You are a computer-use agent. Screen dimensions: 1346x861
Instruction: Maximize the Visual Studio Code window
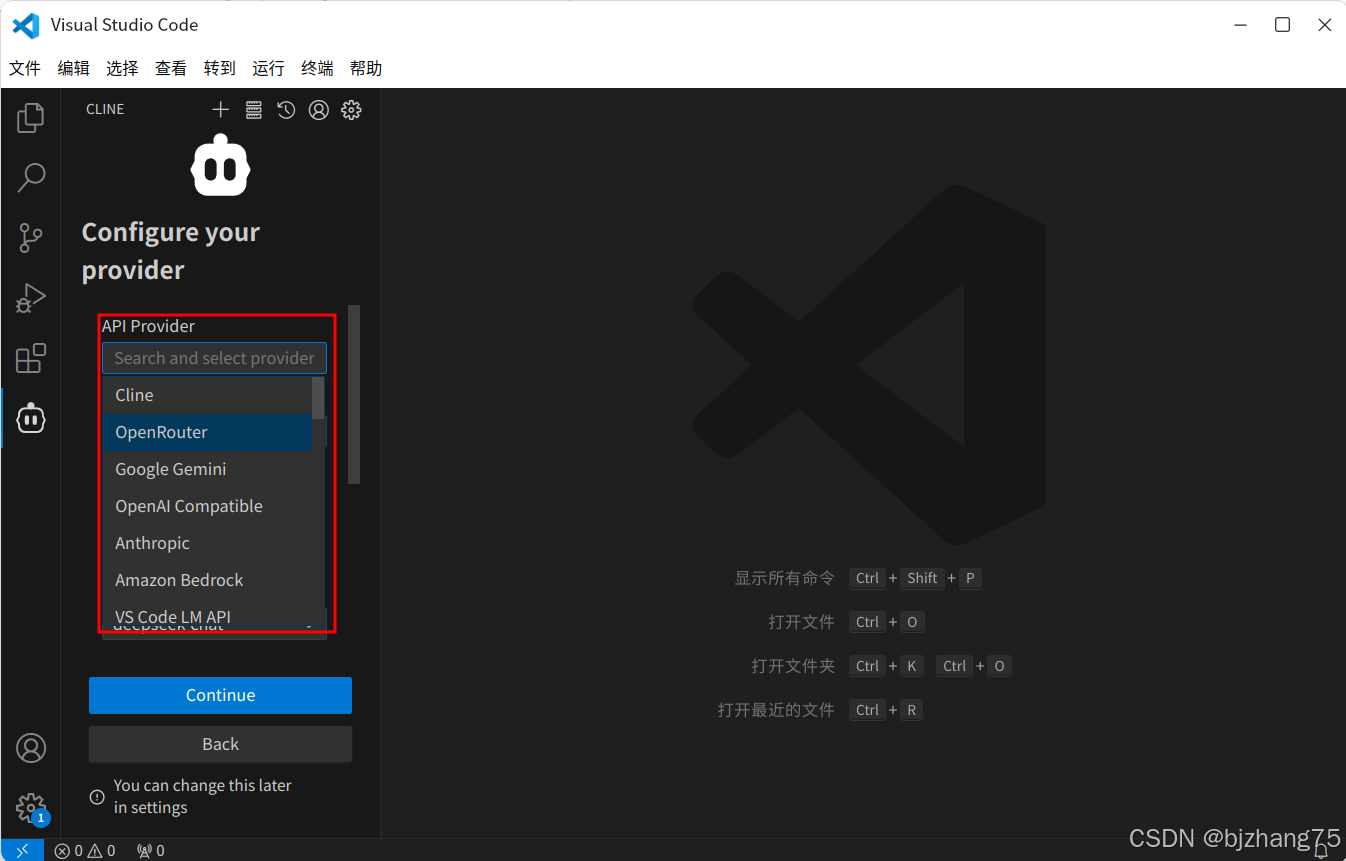(1282, 25)
